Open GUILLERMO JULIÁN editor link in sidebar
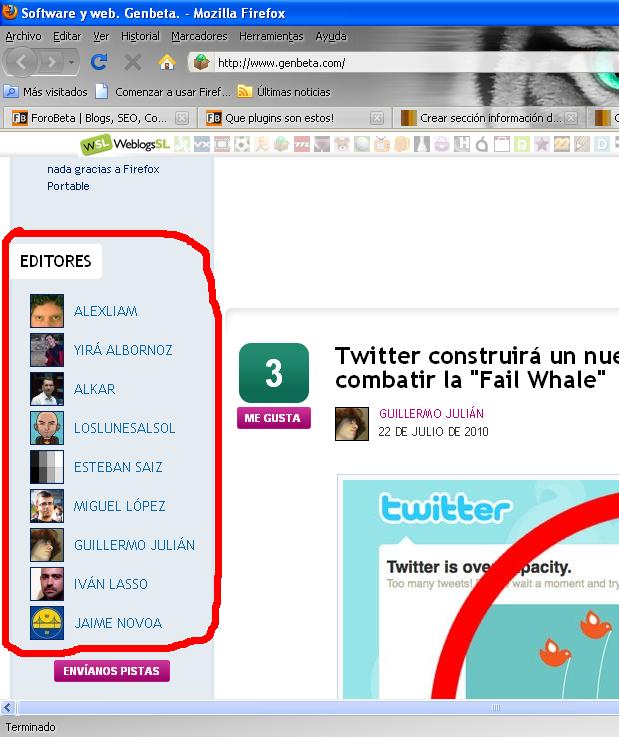Image resolution: width=619 pixels, height=748 pixels. pyautogui.click(x=134, y=545)
